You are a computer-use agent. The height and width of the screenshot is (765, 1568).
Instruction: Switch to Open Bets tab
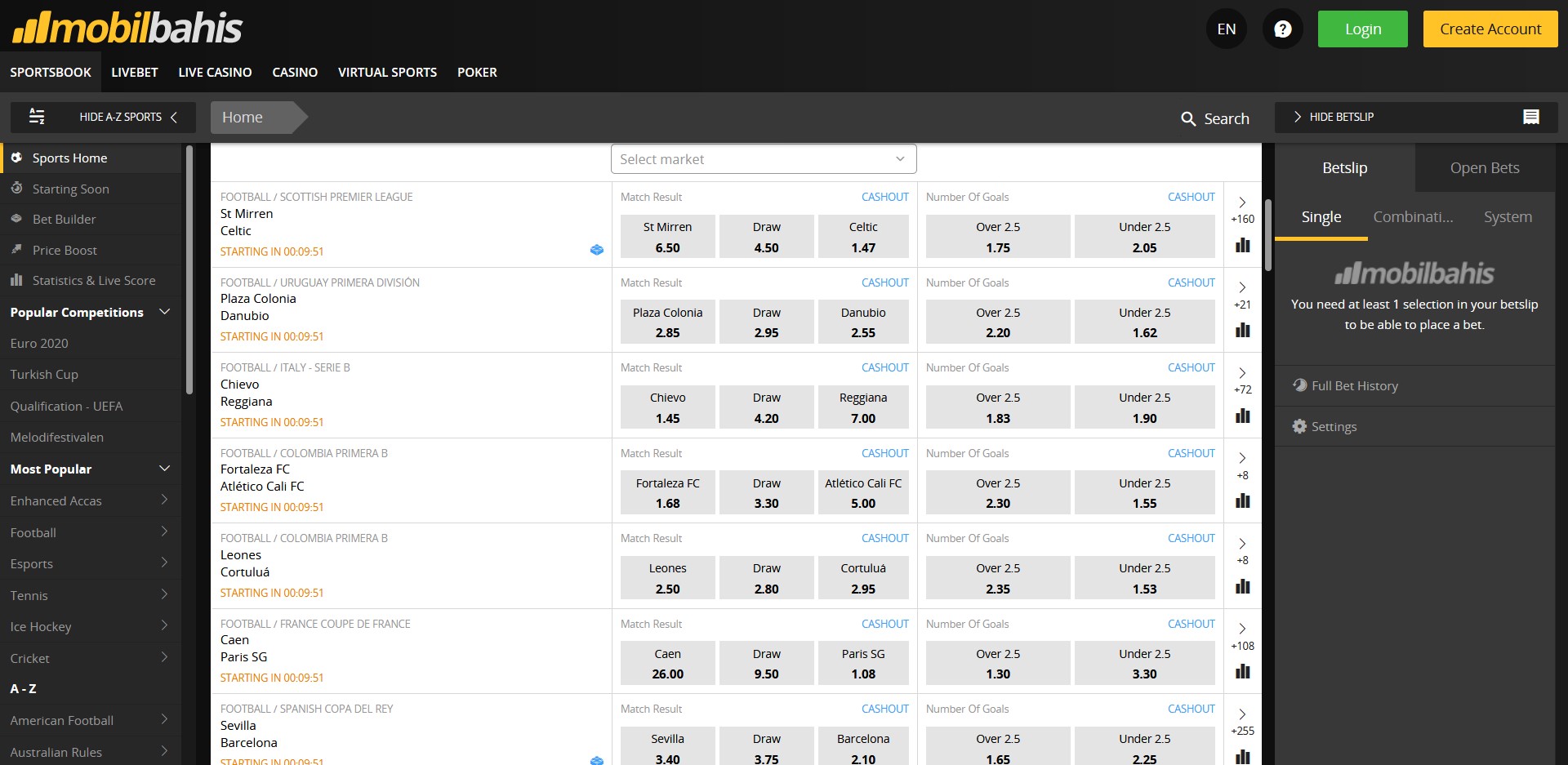[x=1485, y=167]
